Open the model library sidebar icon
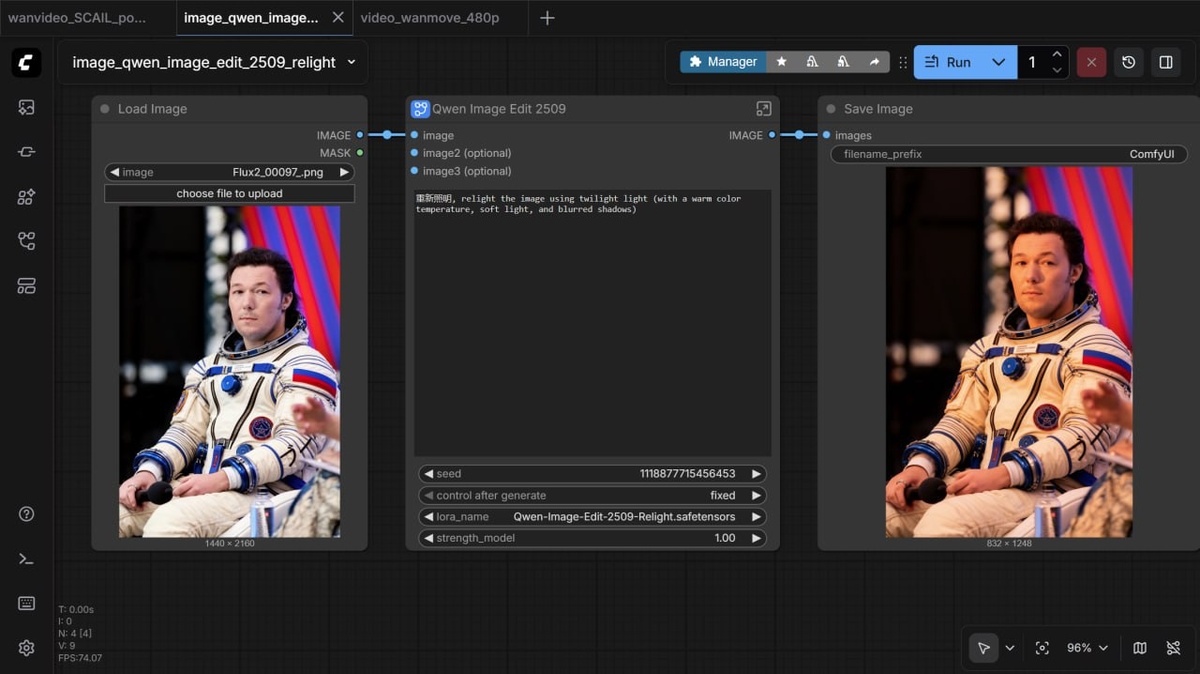 tap(27, 197)
